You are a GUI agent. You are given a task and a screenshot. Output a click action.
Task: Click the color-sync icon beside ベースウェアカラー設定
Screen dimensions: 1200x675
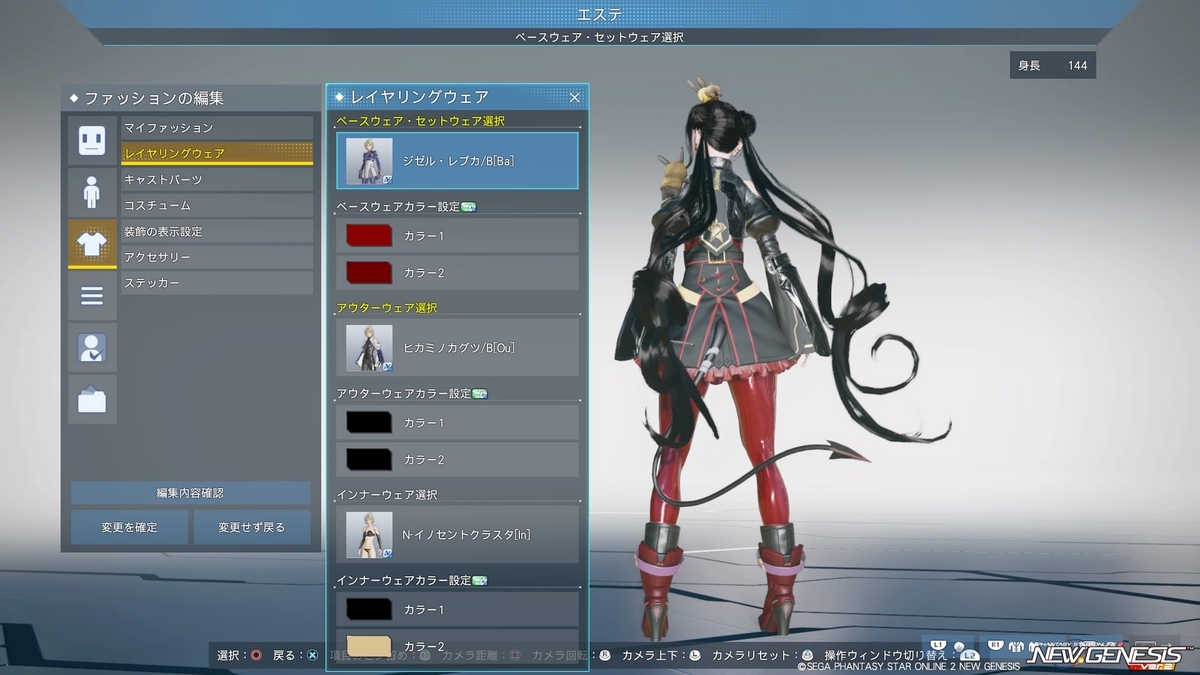[x=468, y=207]
